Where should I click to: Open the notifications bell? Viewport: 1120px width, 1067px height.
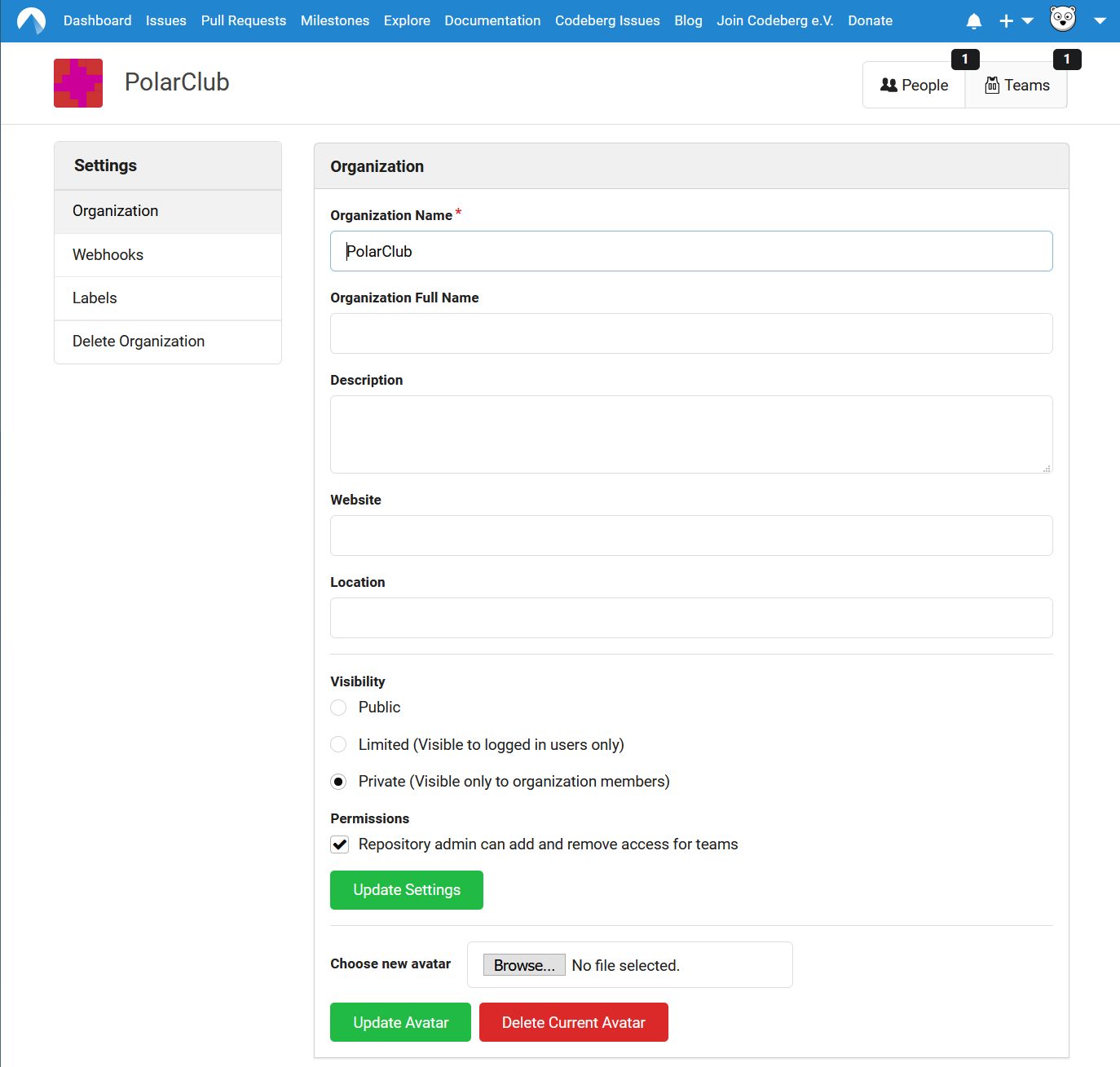tap(973, 21)
